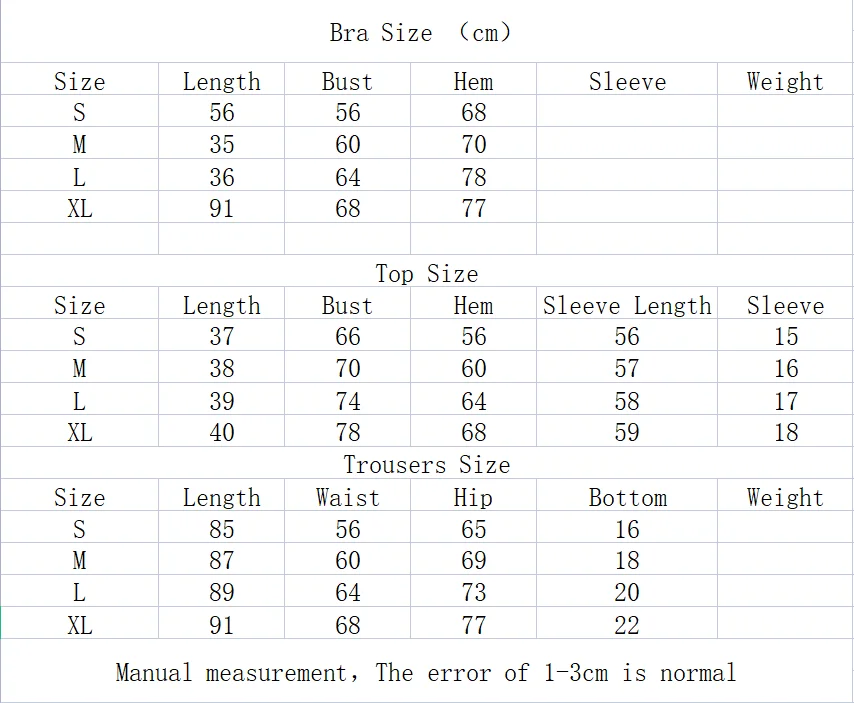Click the "Sleeve Length" column header
This screenshot has height=703, width=854.
(627, 305)
